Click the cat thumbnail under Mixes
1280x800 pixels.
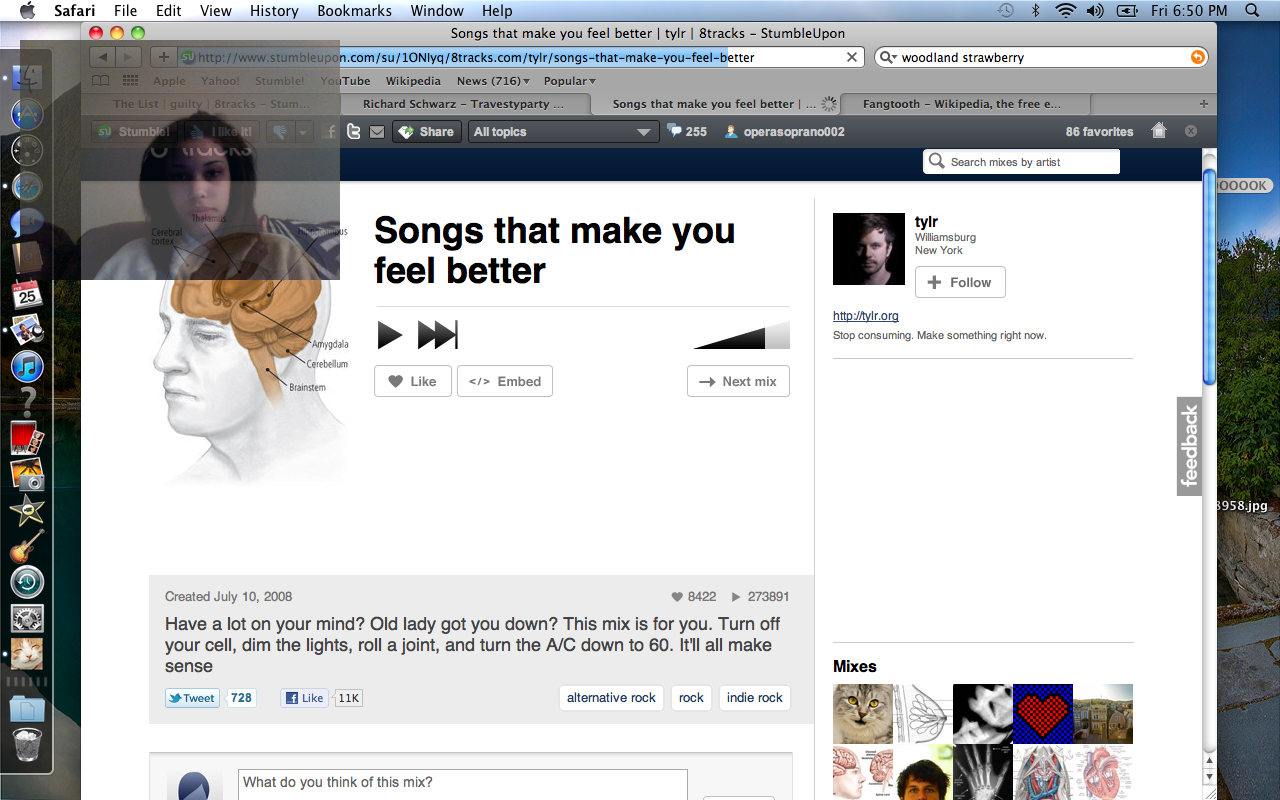pyautogui.click(x=862, y=714)
